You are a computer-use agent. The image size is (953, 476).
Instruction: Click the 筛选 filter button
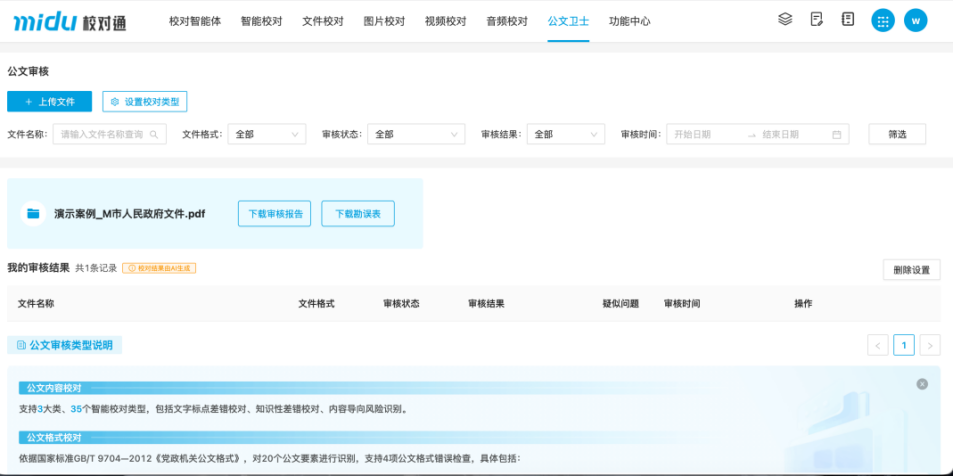pos(897,134)
